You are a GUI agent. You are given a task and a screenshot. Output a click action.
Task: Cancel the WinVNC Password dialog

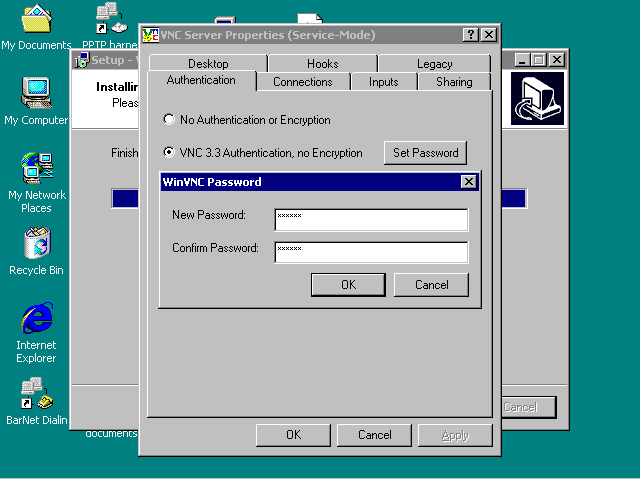tap(431, 284)
